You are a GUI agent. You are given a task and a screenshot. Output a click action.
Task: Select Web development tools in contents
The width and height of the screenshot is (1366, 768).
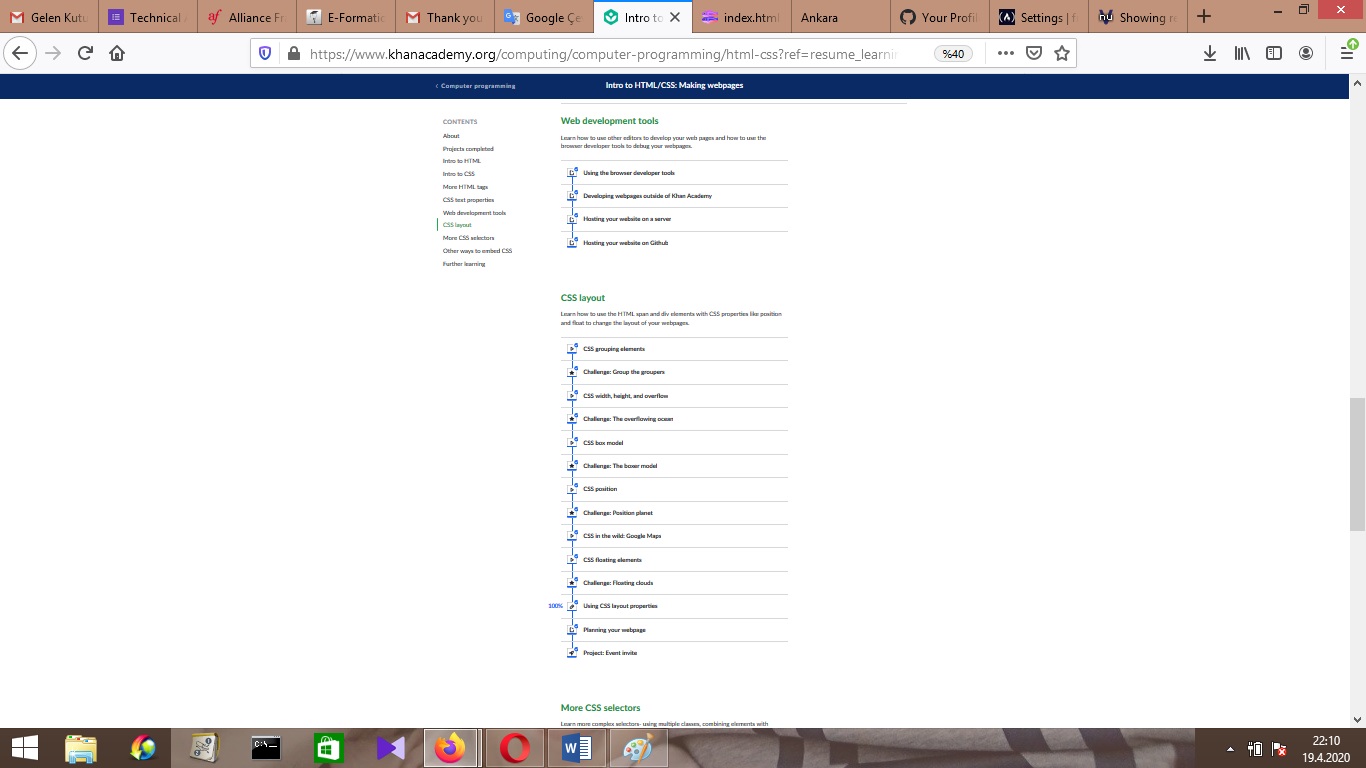point(474,213)
